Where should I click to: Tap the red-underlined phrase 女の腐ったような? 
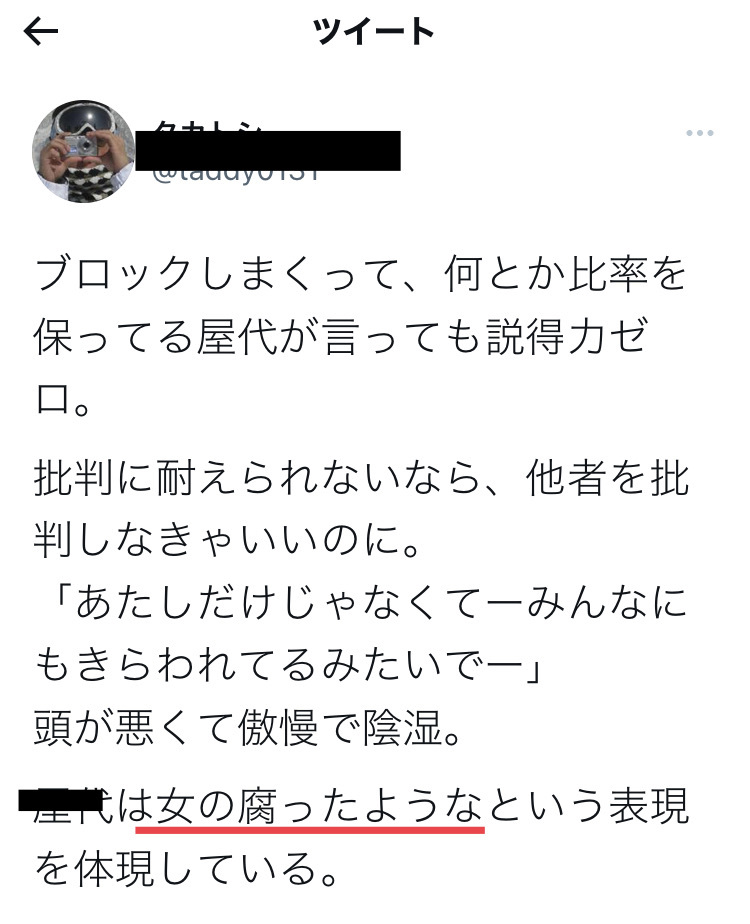[310, 808]
